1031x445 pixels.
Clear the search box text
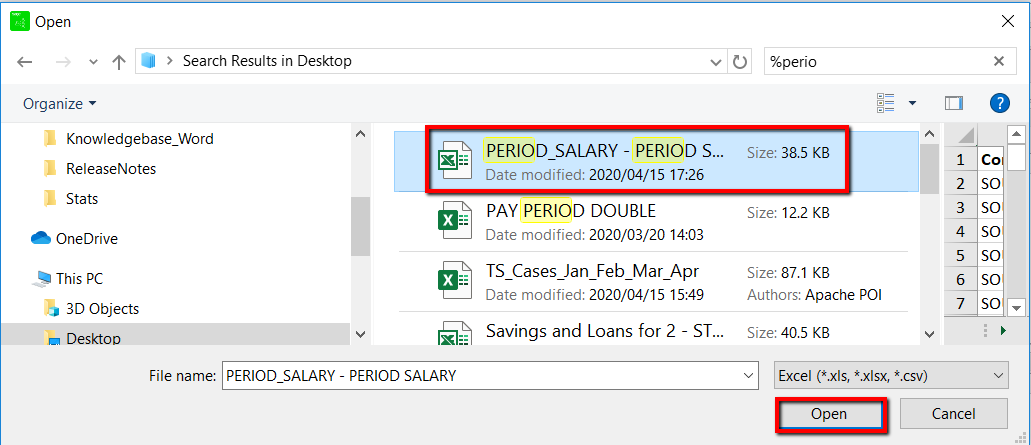click(998, 62)
